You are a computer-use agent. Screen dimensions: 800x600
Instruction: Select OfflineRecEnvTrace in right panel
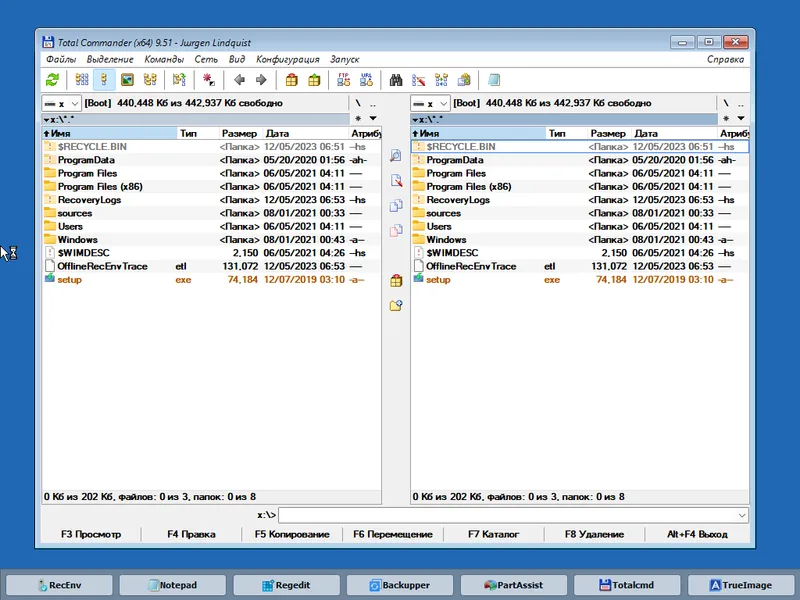(x=580, y=266)
